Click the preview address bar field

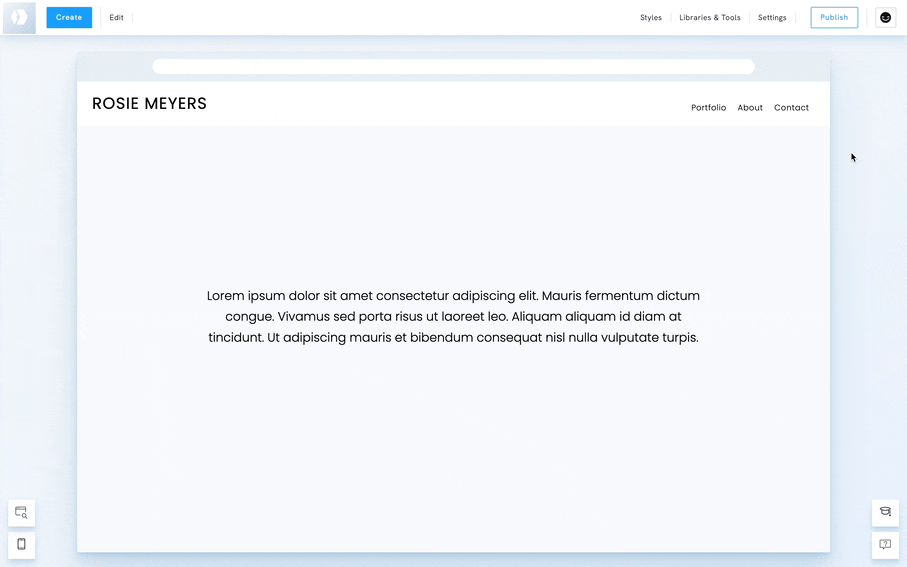(453, 67)
